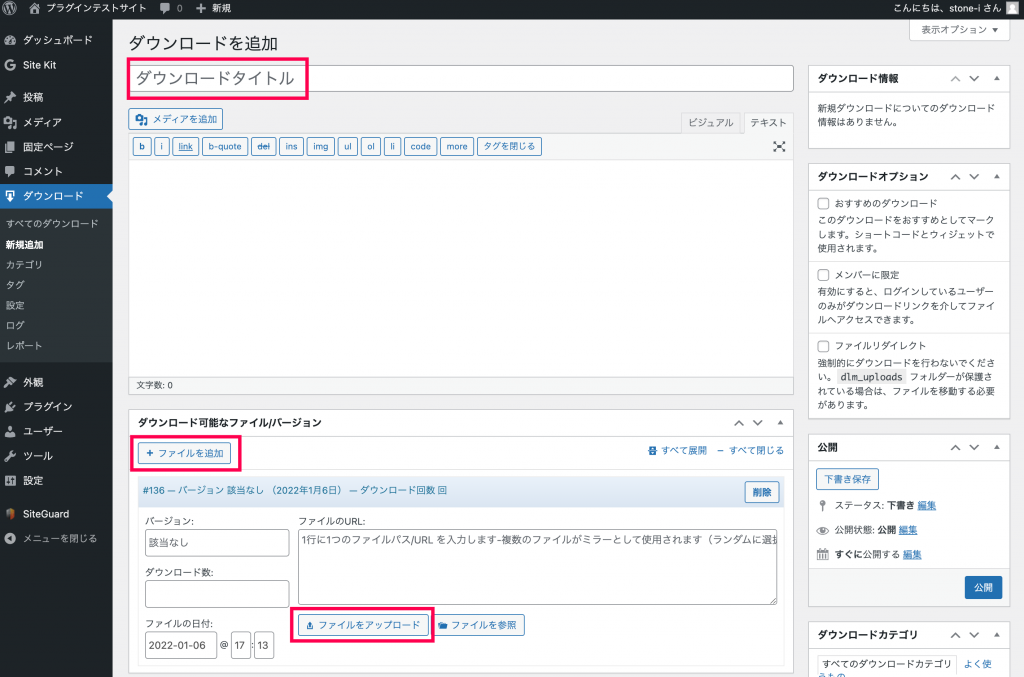
Task: Click 下書き保存 button
Action: 848,479
